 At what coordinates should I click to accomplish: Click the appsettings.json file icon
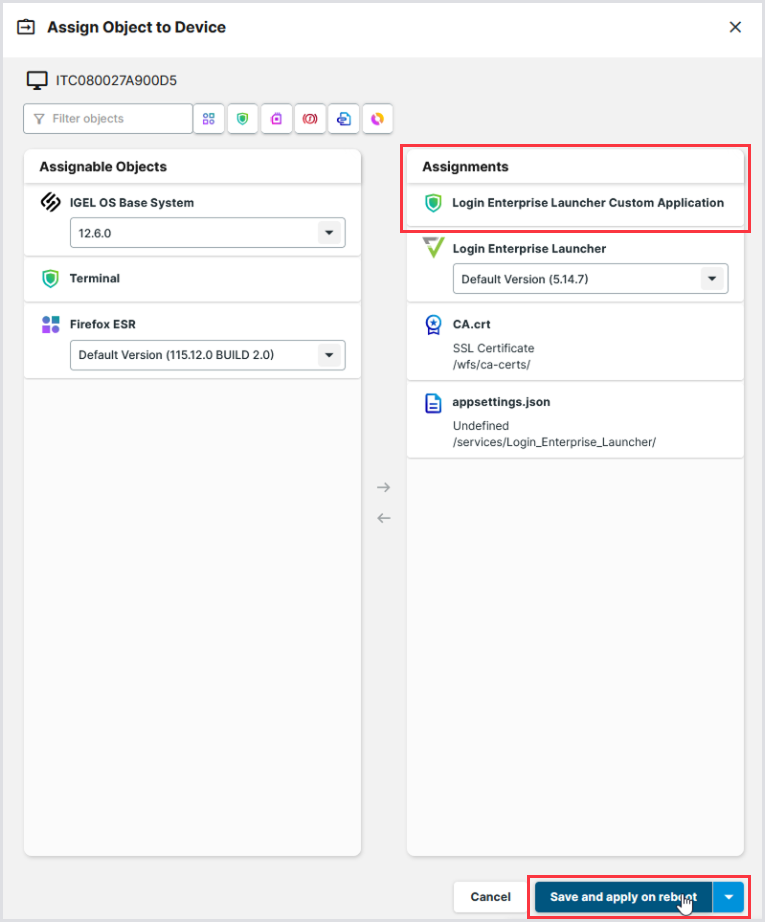tap(433, 402)
